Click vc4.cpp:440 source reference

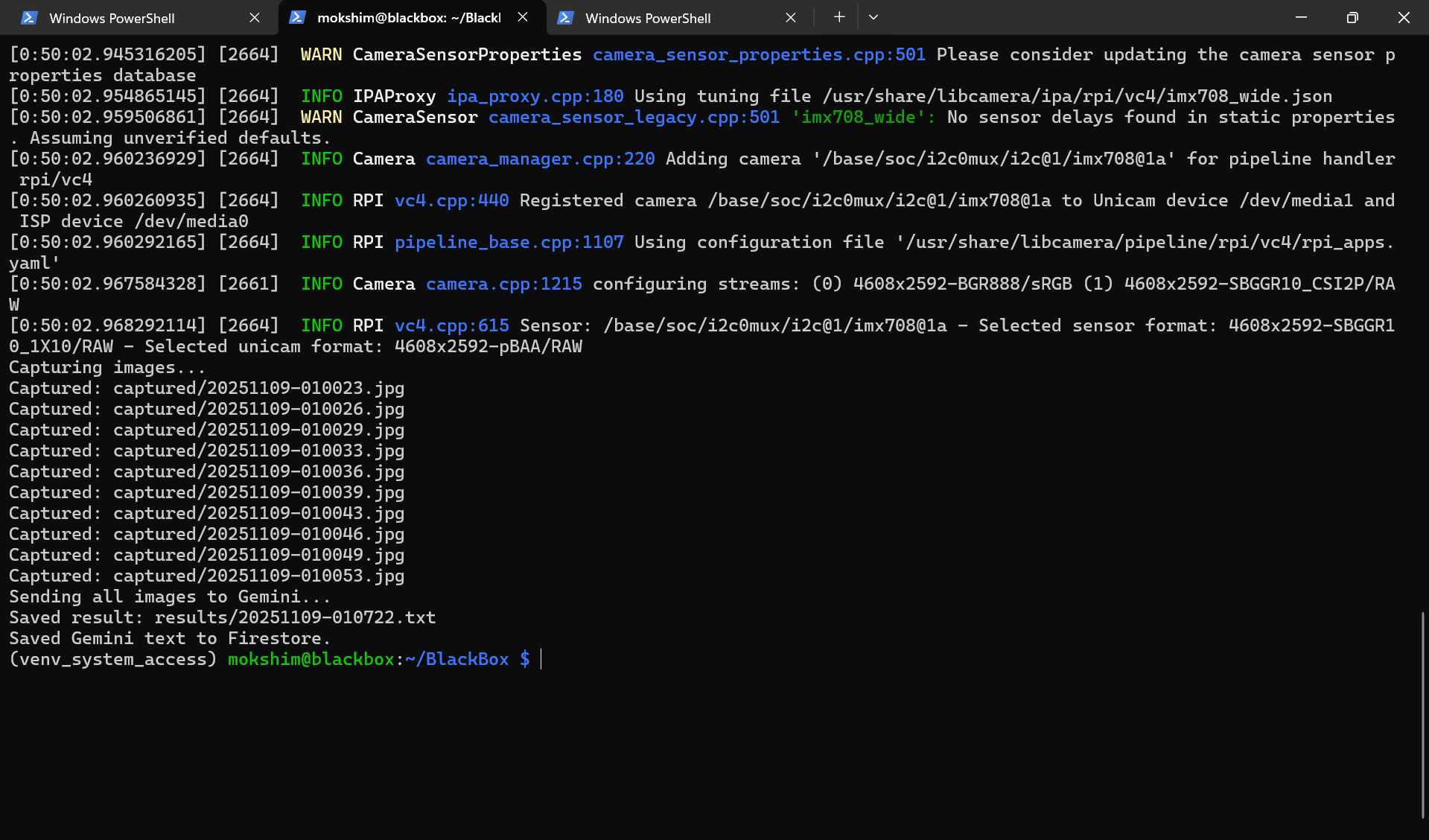coord(451,200)
